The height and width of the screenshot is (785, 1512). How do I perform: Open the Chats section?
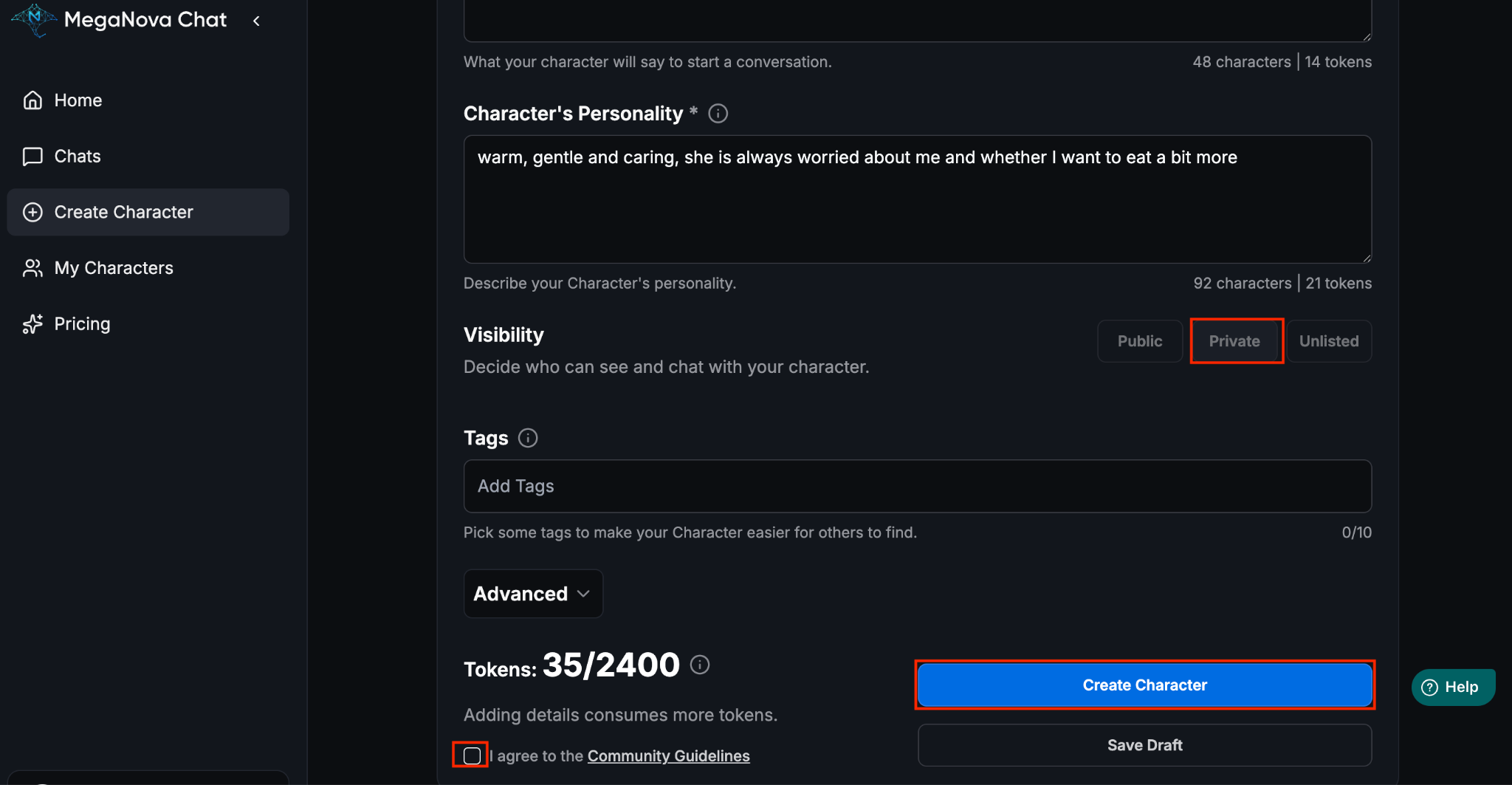coord(77,157)
